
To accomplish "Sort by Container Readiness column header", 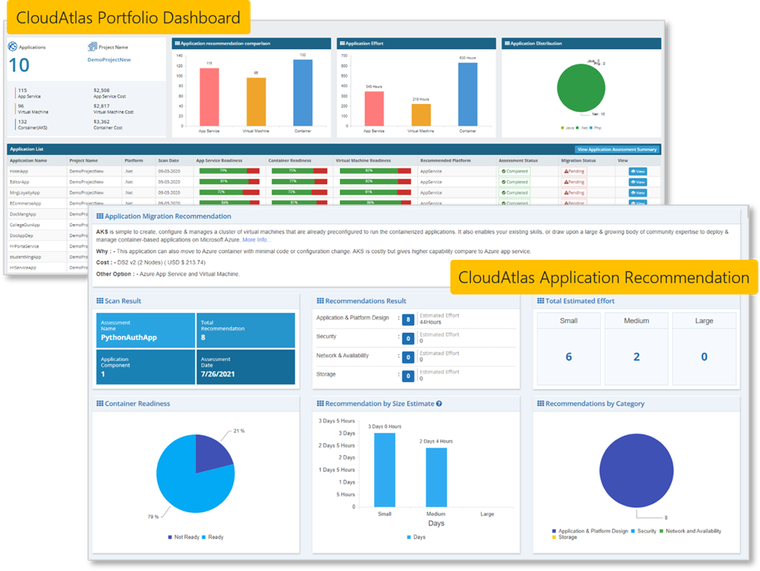I will (290, 160).
